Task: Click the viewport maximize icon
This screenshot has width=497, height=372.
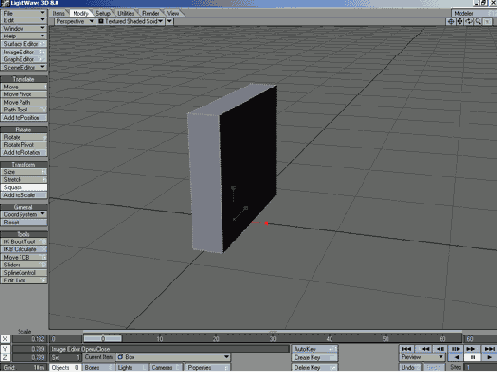Action: click(x=487, y=22)
